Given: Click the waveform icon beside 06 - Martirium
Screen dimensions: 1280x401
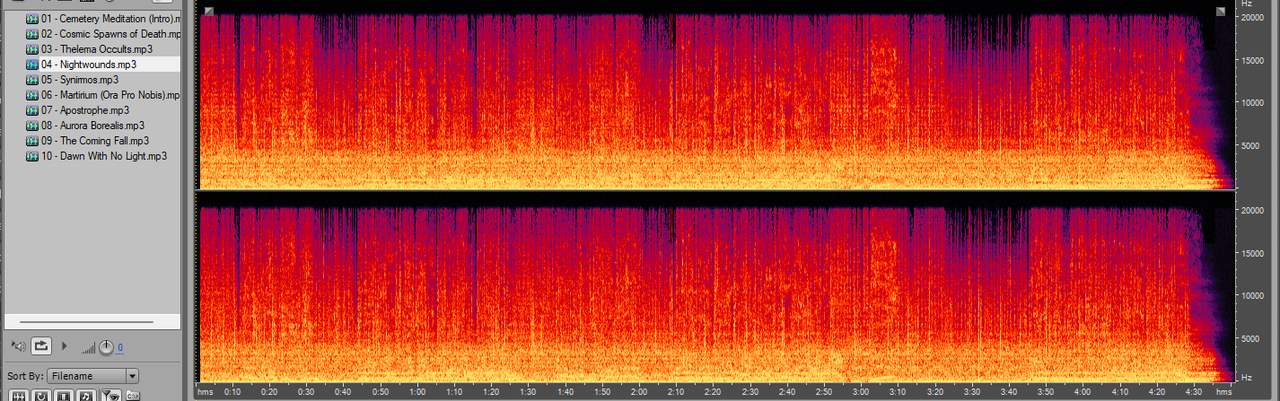Looking at the screenshot, I should click(x=32, y=95).
